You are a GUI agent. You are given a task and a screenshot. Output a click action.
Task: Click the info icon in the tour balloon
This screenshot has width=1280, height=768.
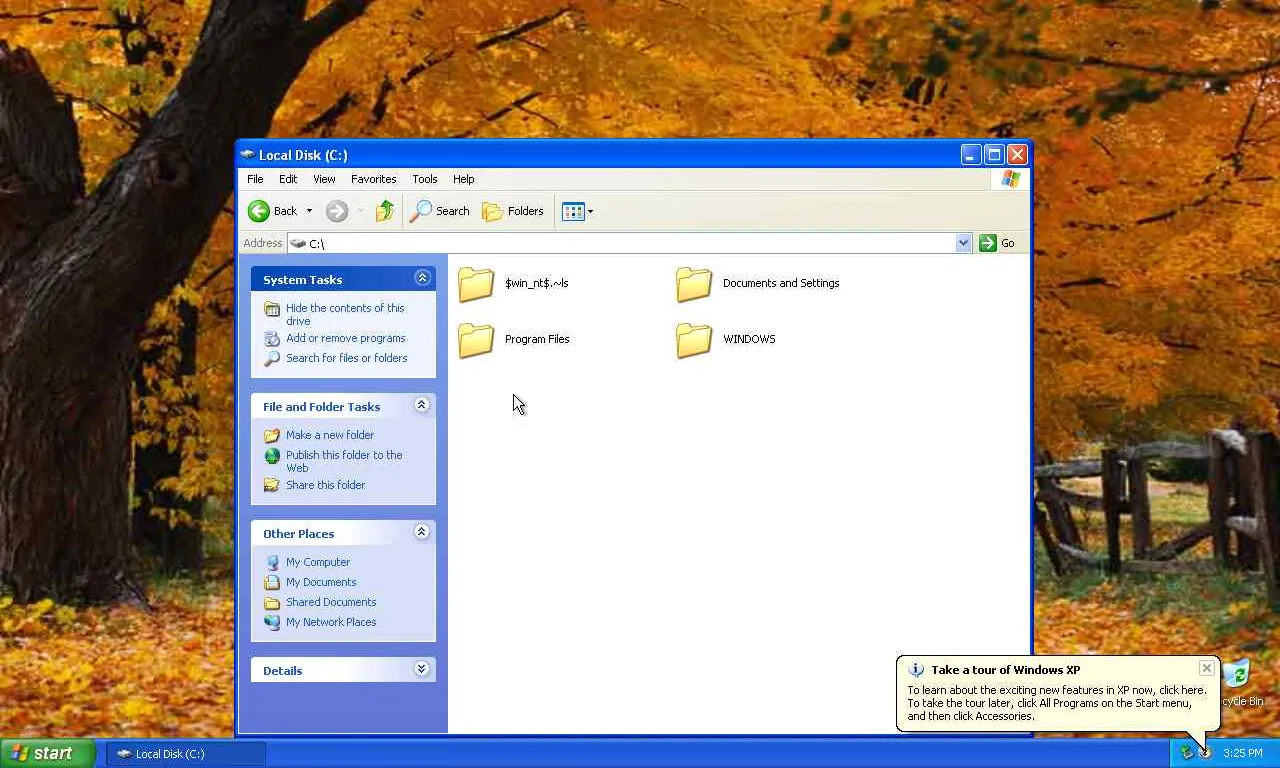click(x=916, y=670)
